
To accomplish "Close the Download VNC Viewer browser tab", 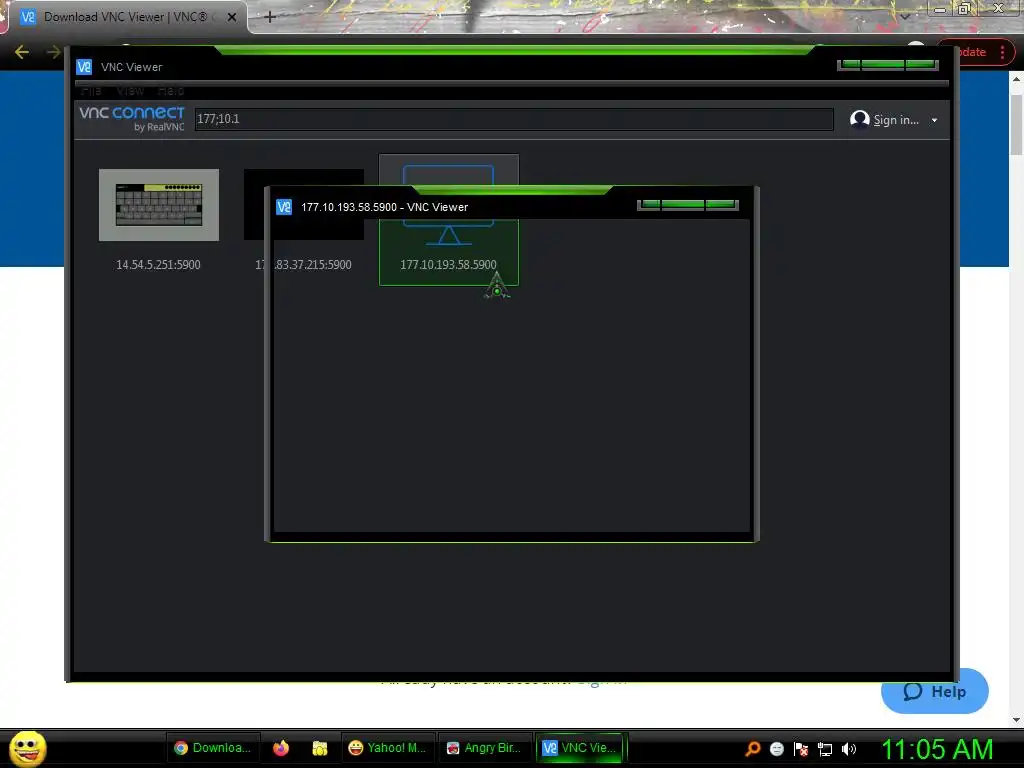I will [231, 17].
